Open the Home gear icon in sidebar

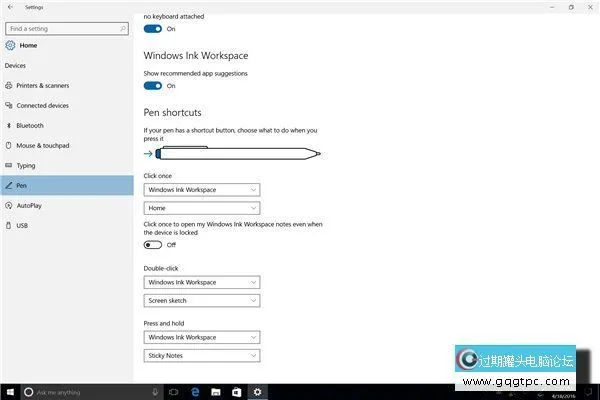pyautogui.click(x=11, y=46)
